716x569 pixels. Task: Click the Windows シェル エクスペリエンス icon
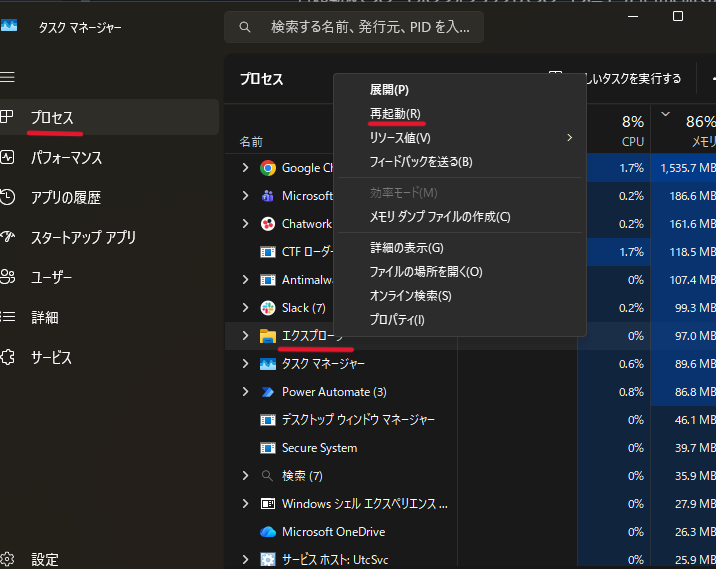(x=268, y=504)
